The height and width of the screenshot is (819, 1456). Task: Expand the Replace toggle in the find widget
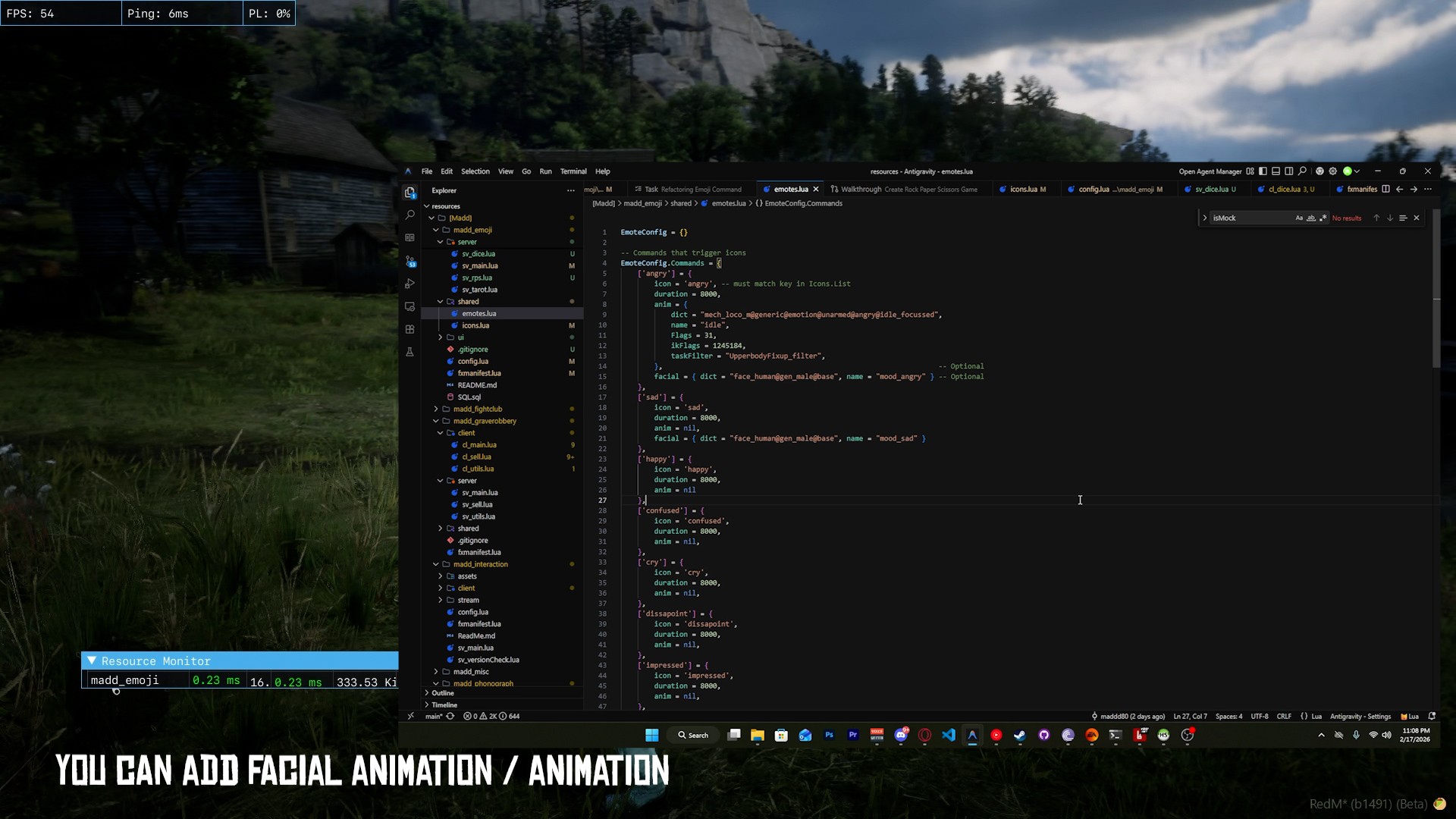(1204, 218)
